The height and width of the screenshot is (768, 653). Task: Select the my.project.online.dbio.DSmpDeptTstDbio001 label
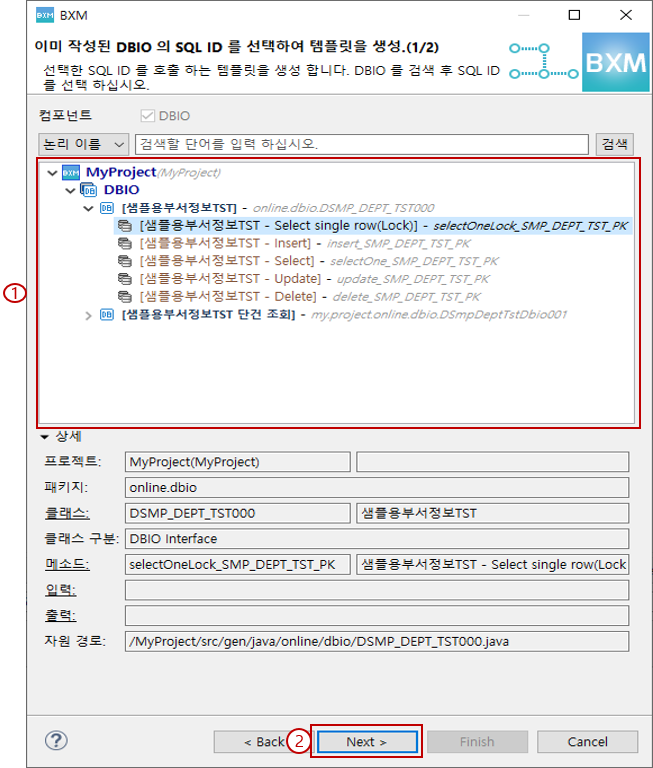344,314
